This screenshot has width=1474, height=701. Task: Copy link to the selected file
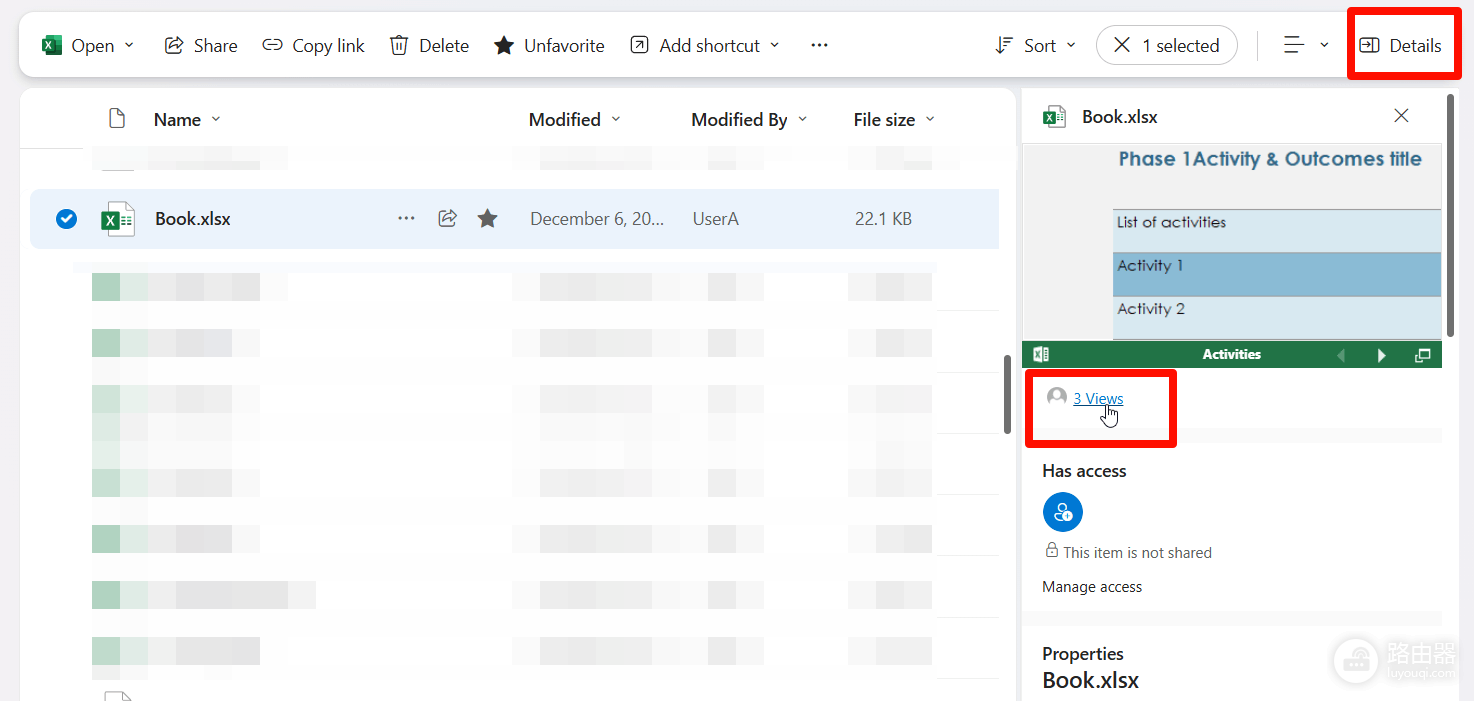[314, 46]
